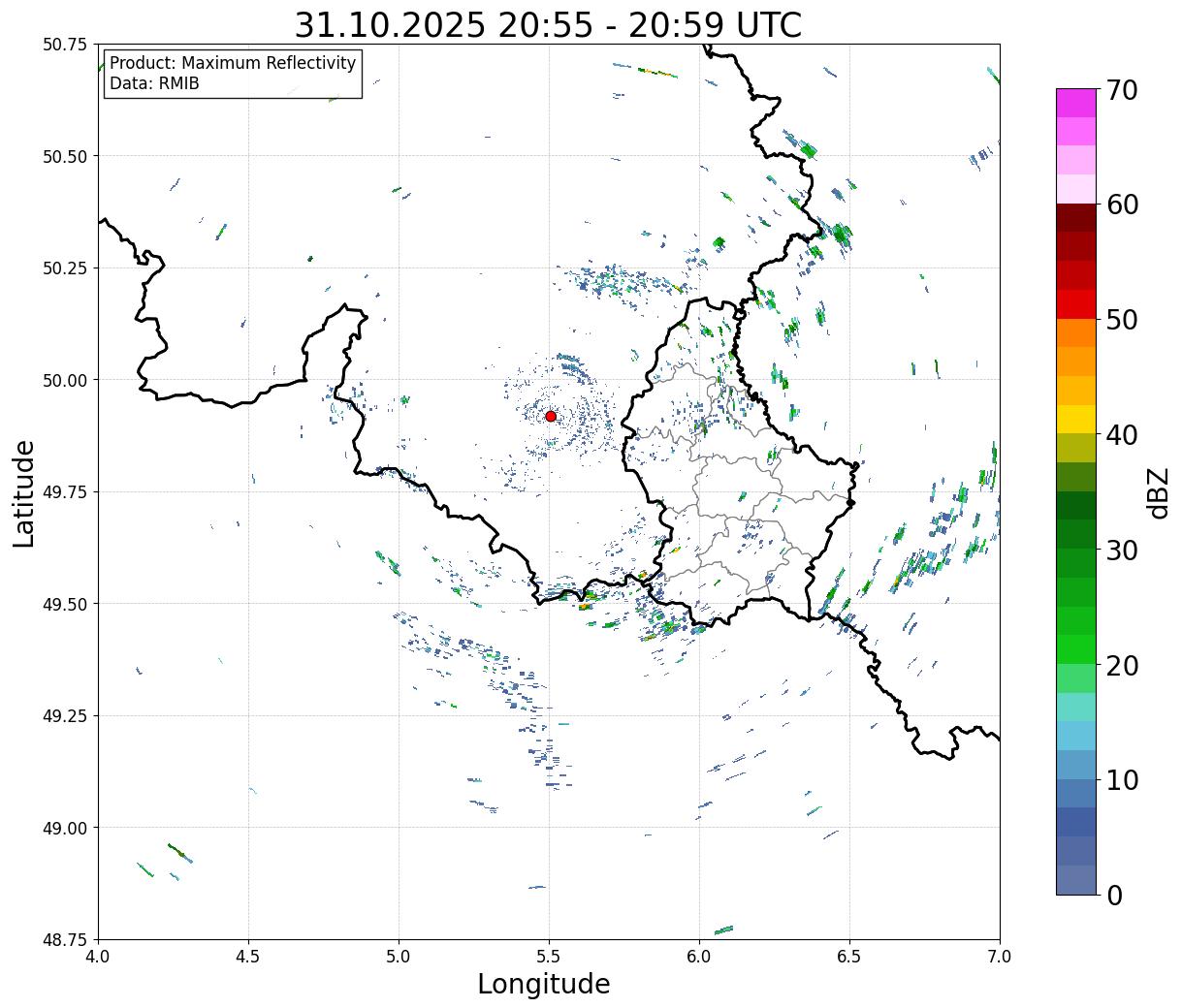1182x1008 pixels.
Task: Click longitude tick label 7.0
Action: 1000,956
